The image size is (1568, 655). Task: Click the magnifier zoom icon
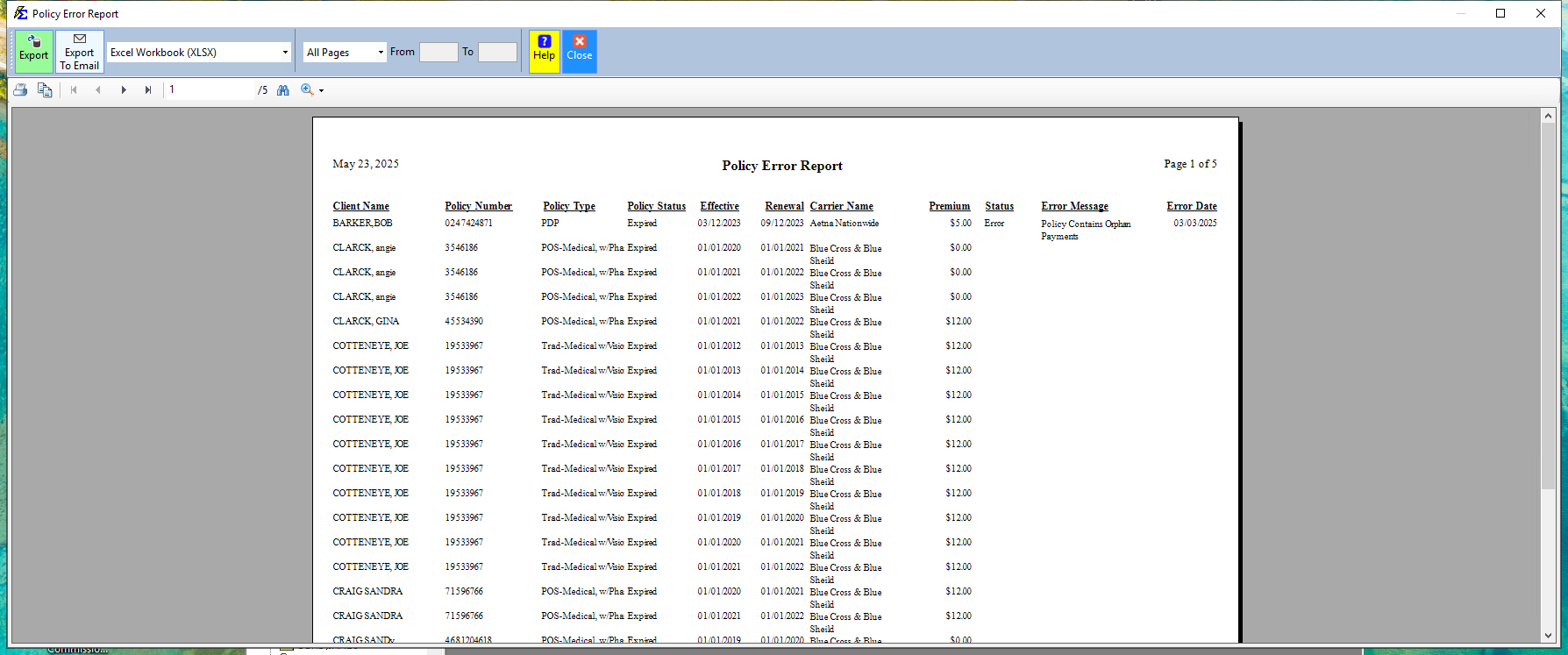307,89
